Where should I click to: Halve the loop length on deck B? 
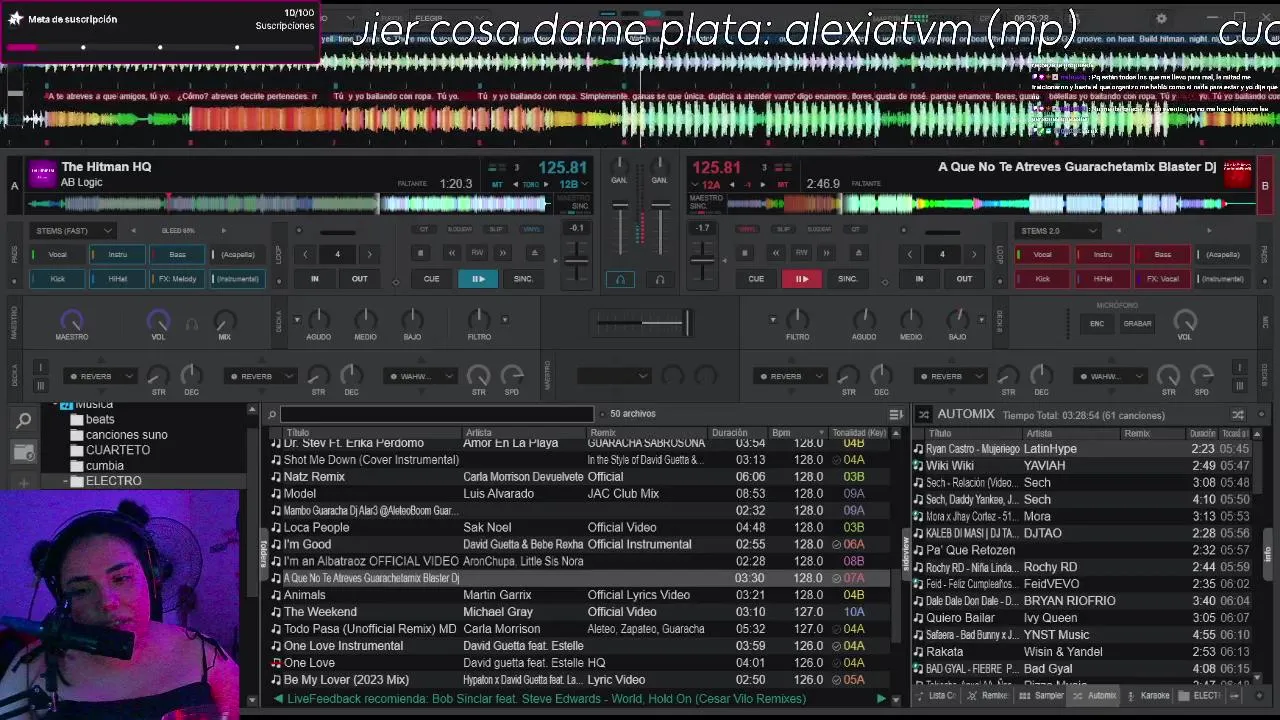[x=909, y=254]
